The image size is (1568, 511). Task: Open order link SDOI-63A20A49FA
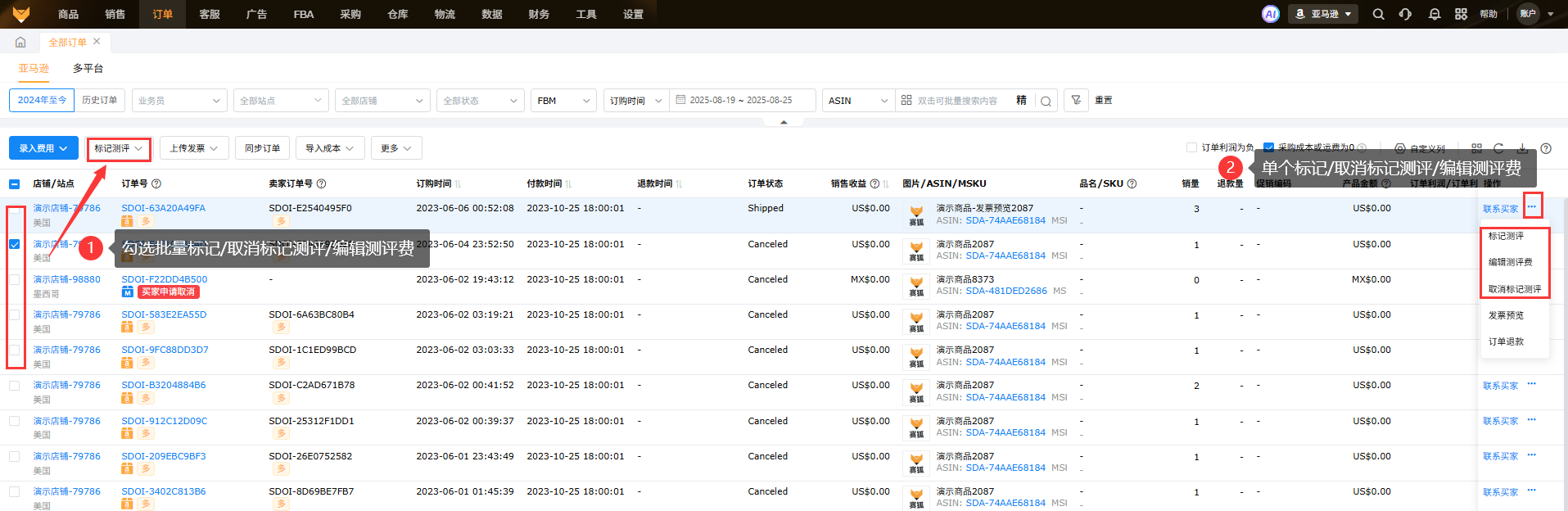[163, 208]
